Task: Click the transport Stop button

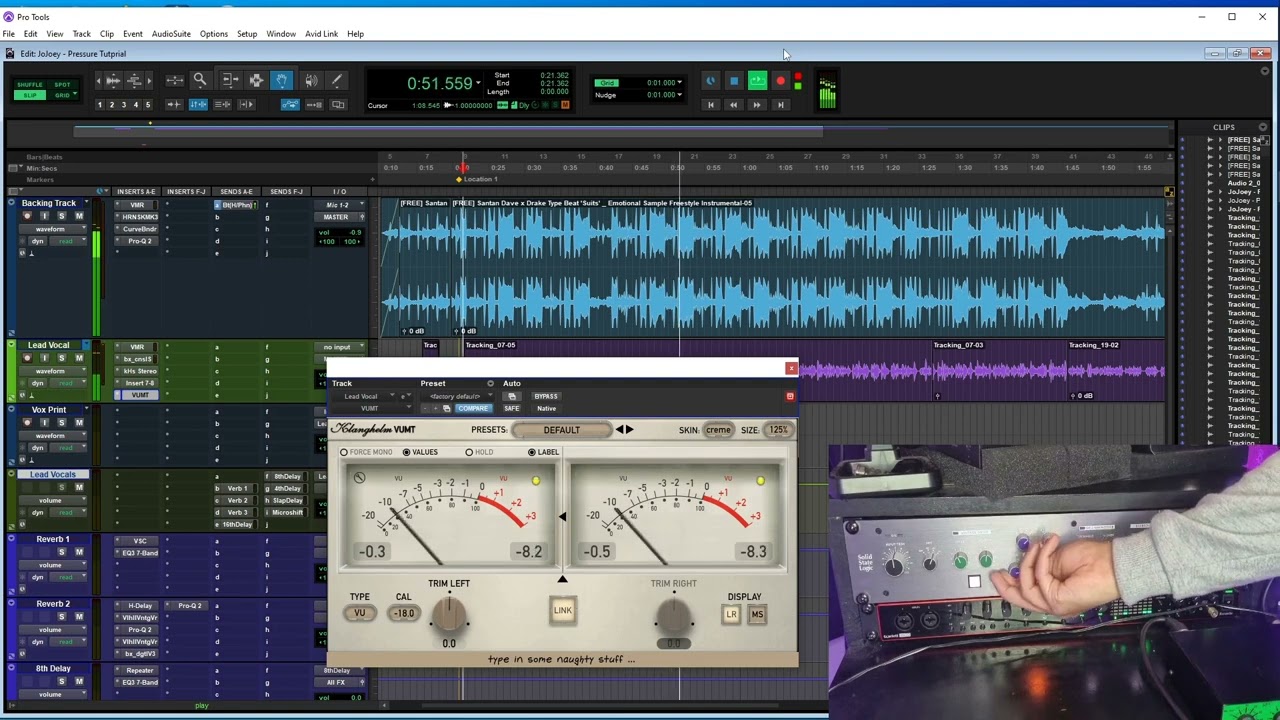Action: [734, 81]
